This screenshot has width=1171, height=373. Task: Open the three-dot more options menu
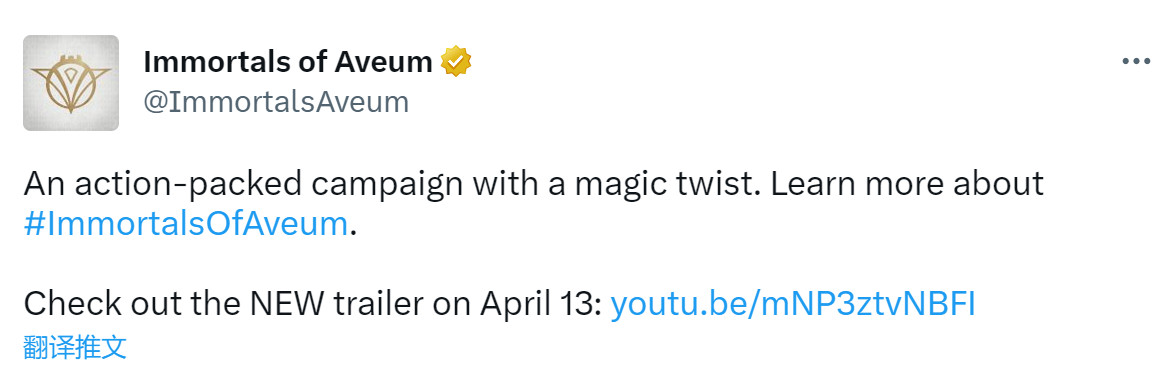coord(1136,62)
